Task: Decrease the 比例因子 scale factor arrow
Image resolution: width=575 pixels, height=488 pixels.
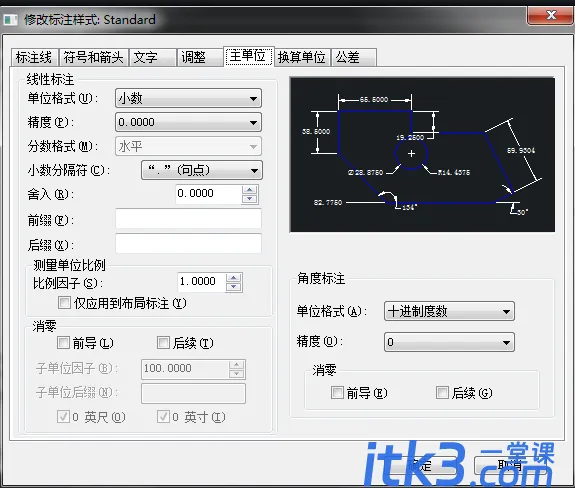Action: 234,287
